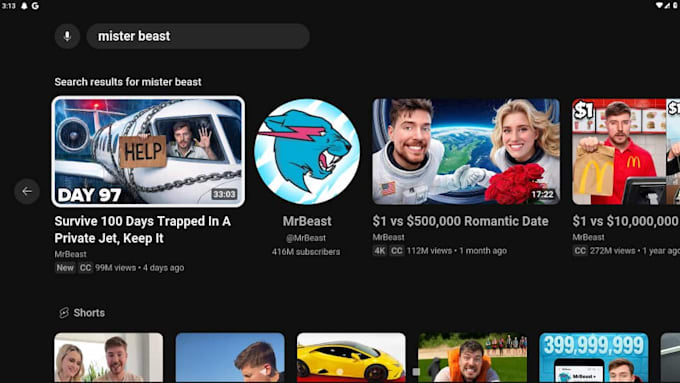
Task: Tap the Google G status icon
Action: [35, 6]
